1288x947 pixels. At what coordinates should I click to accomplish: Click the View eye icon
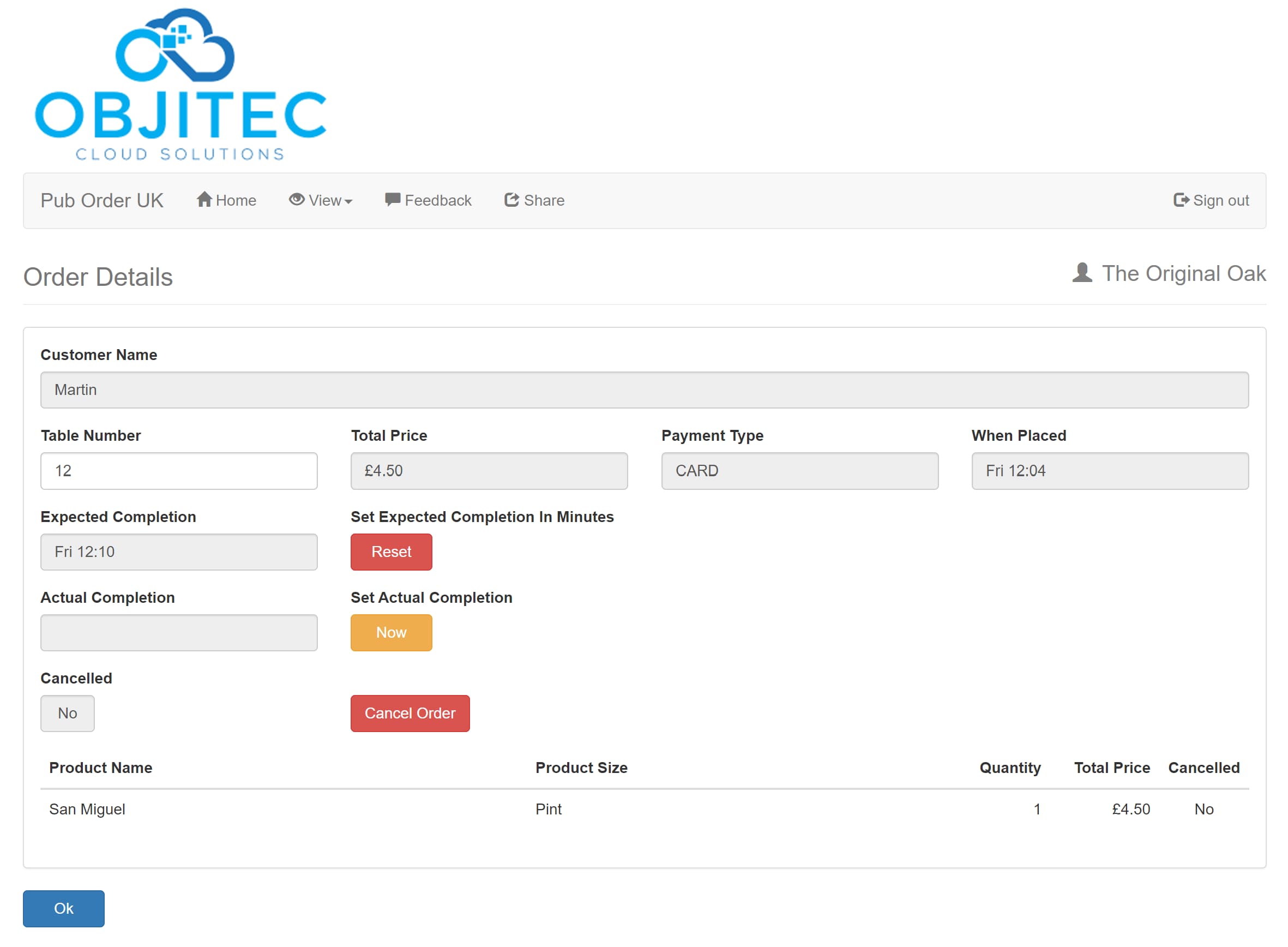tap(296, 200)
